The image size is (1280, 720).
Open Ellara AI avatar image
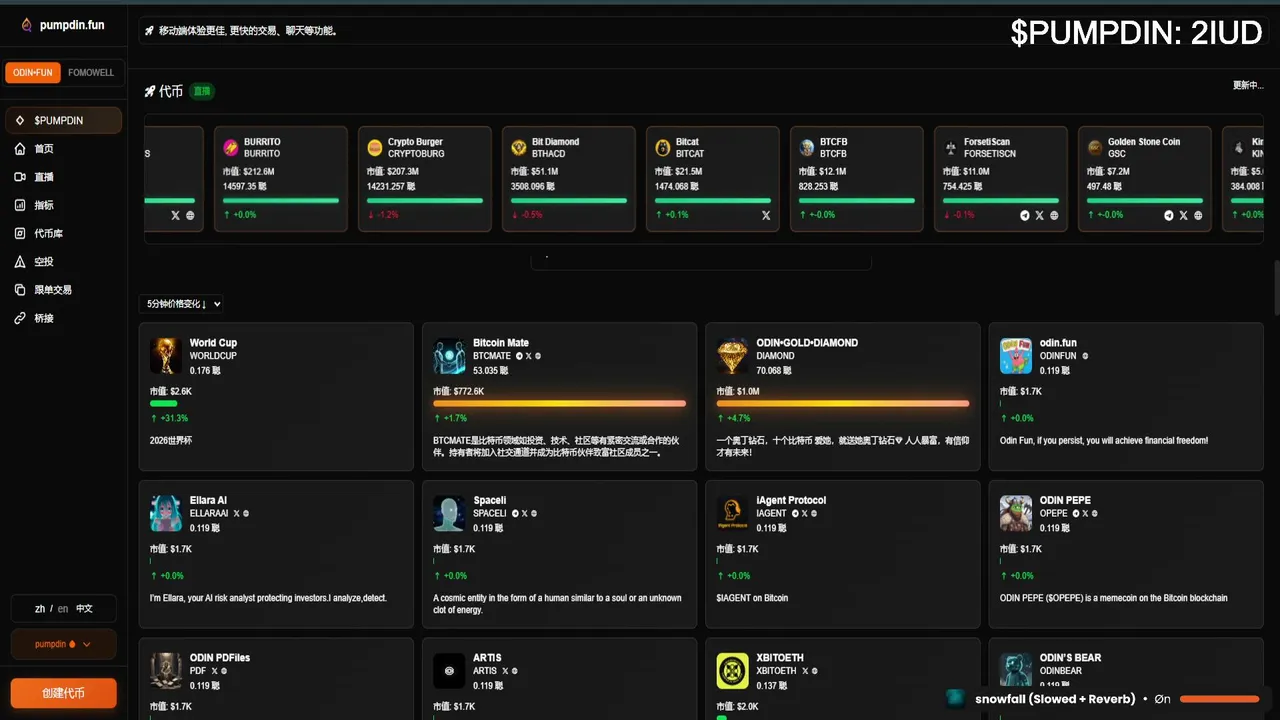click(166, 514)
